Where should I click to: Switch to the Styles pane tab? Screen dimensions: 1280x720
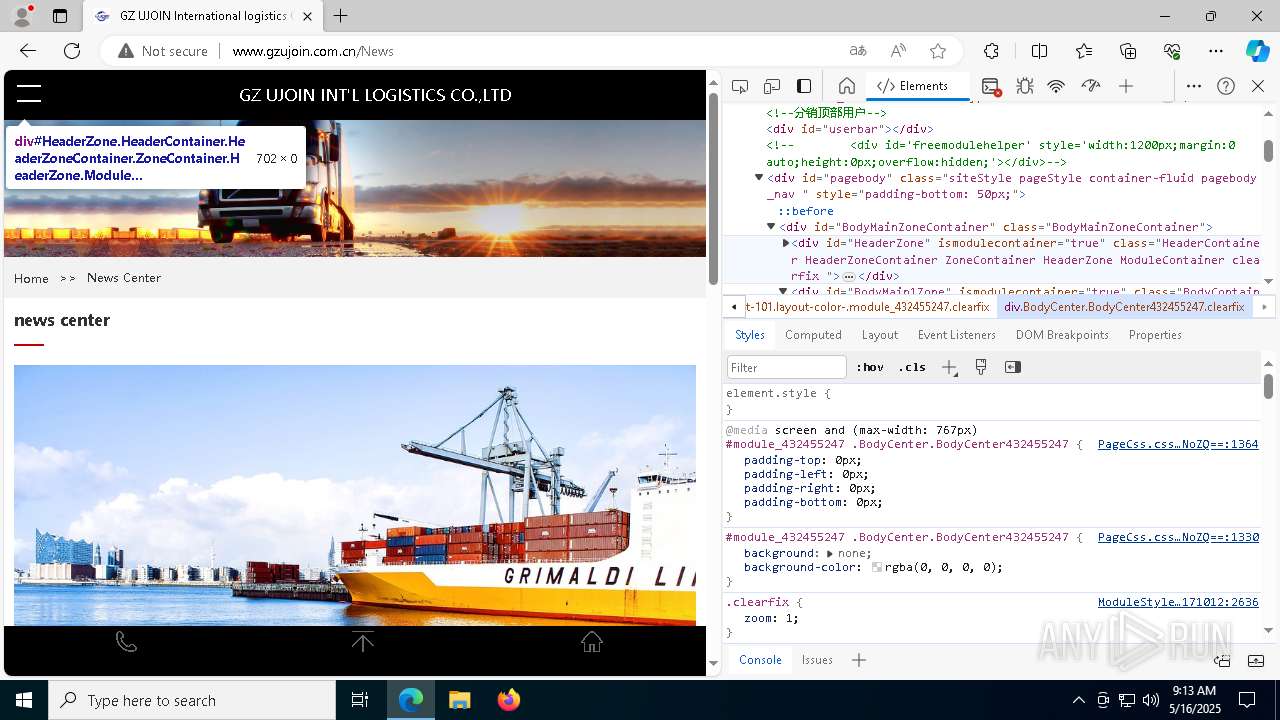pos(750,335)
